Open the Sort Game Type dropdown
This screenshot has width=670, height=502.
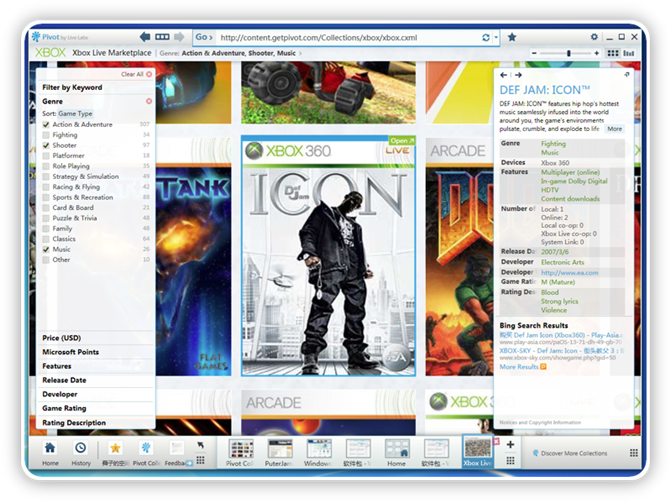pos(75,114)
